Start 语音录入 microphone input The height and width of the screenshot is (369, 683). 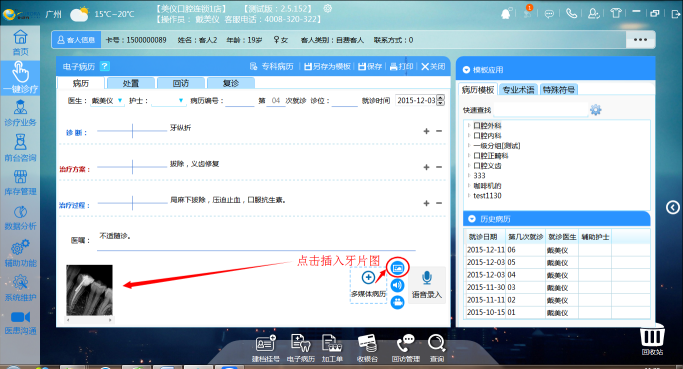coord(427,285)
